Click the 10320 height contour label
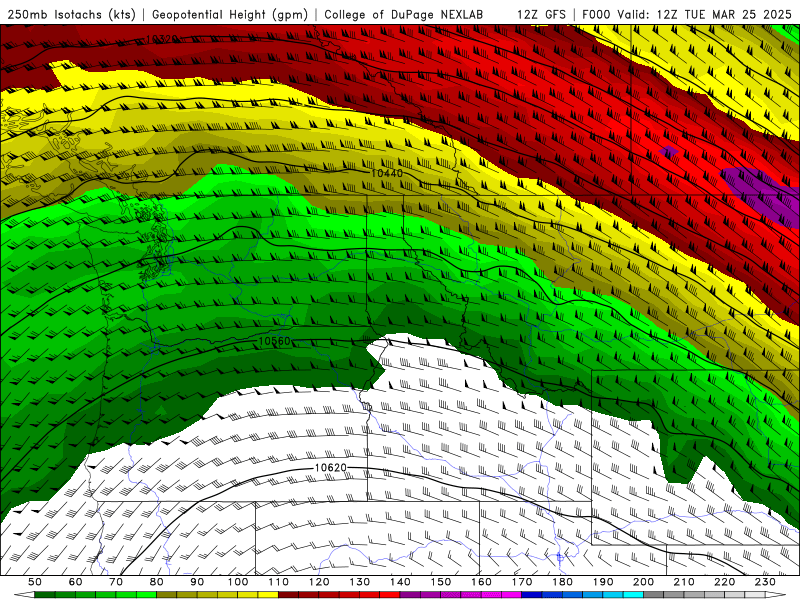 click(162, 39)
